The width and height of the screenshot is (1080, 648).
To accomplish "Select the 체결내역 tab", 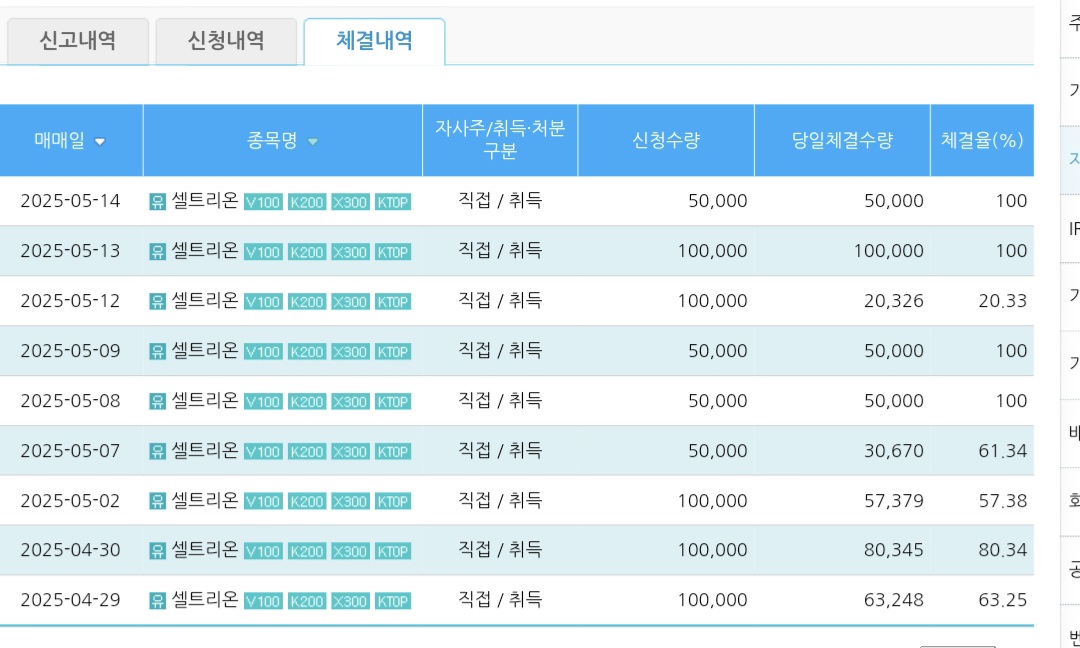I will pos(374,41).
